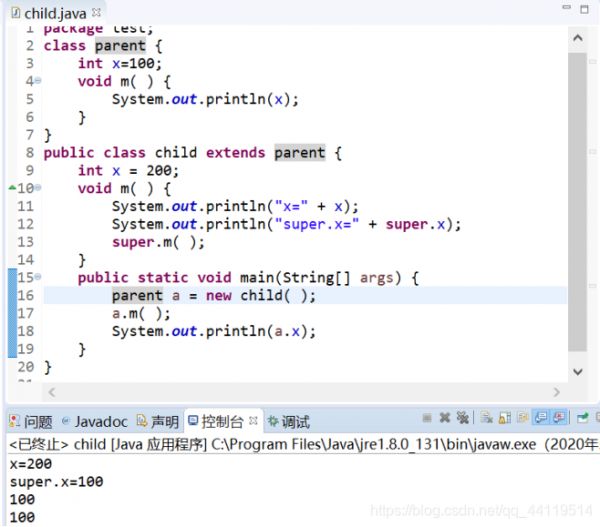
Task: Toggle Show Console on Standard Error icon
Action: click(559, 418)
